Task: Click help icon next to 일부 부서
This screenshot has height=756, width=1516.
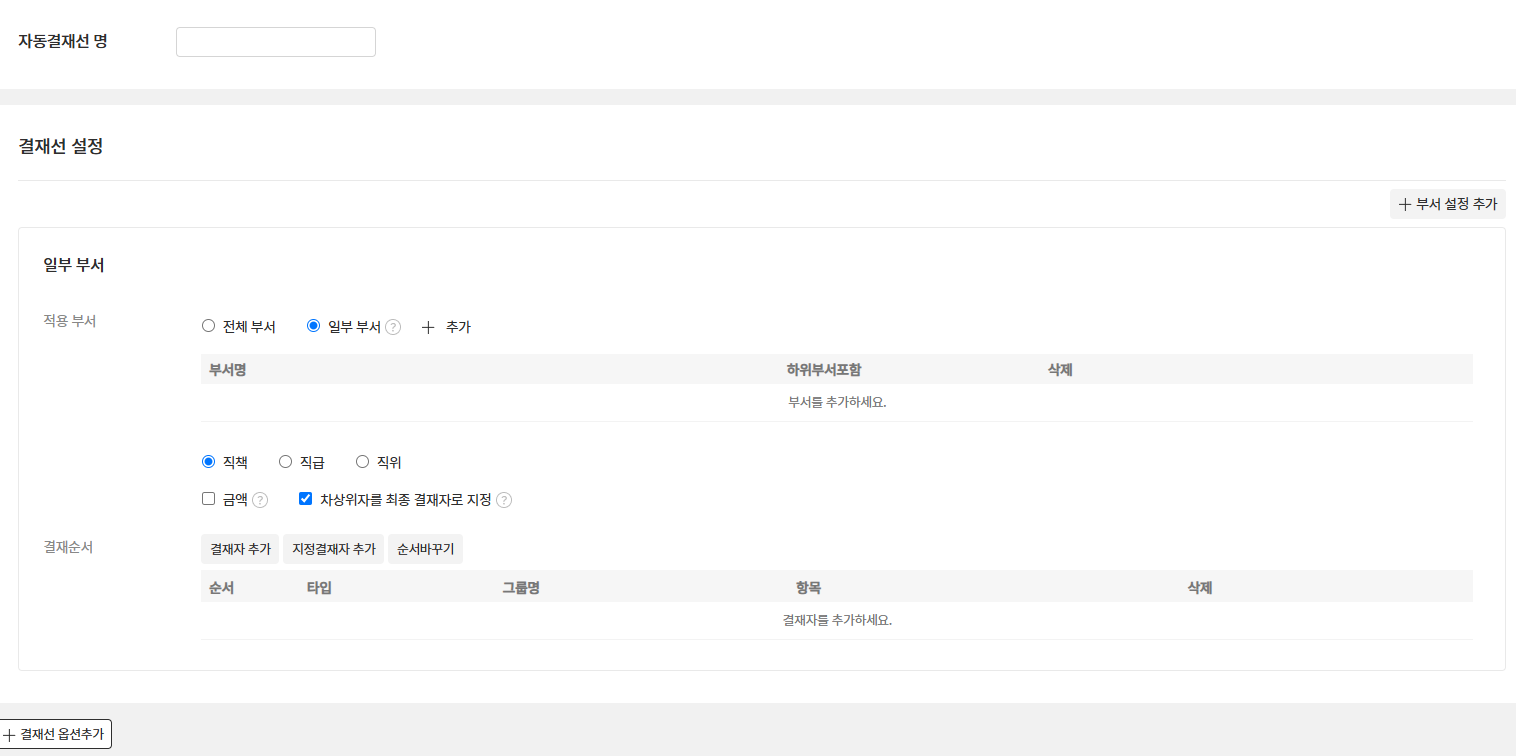Action: click(393, 327)
